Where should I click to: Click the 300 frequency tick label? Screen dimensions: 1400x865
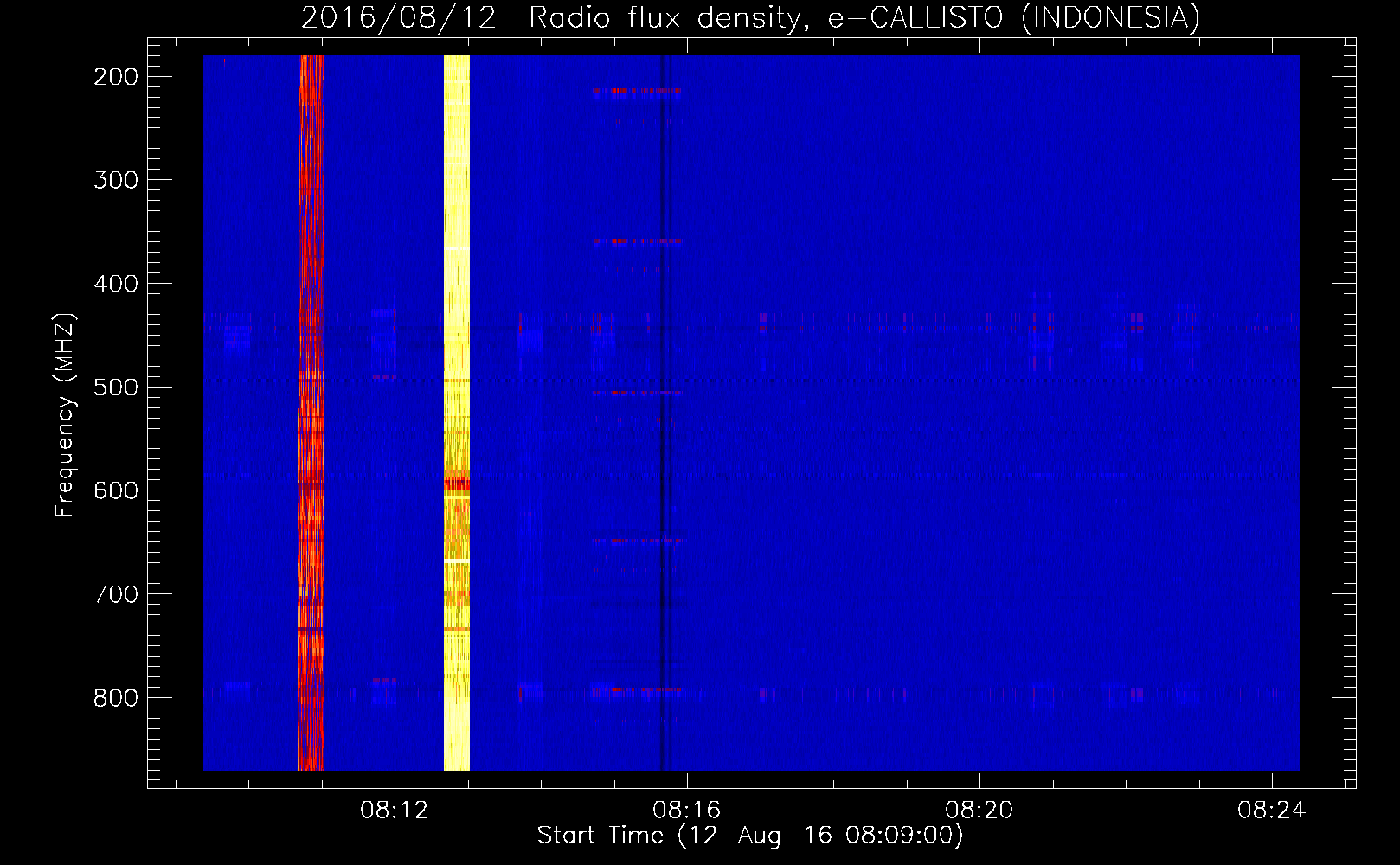pos(115,180)
